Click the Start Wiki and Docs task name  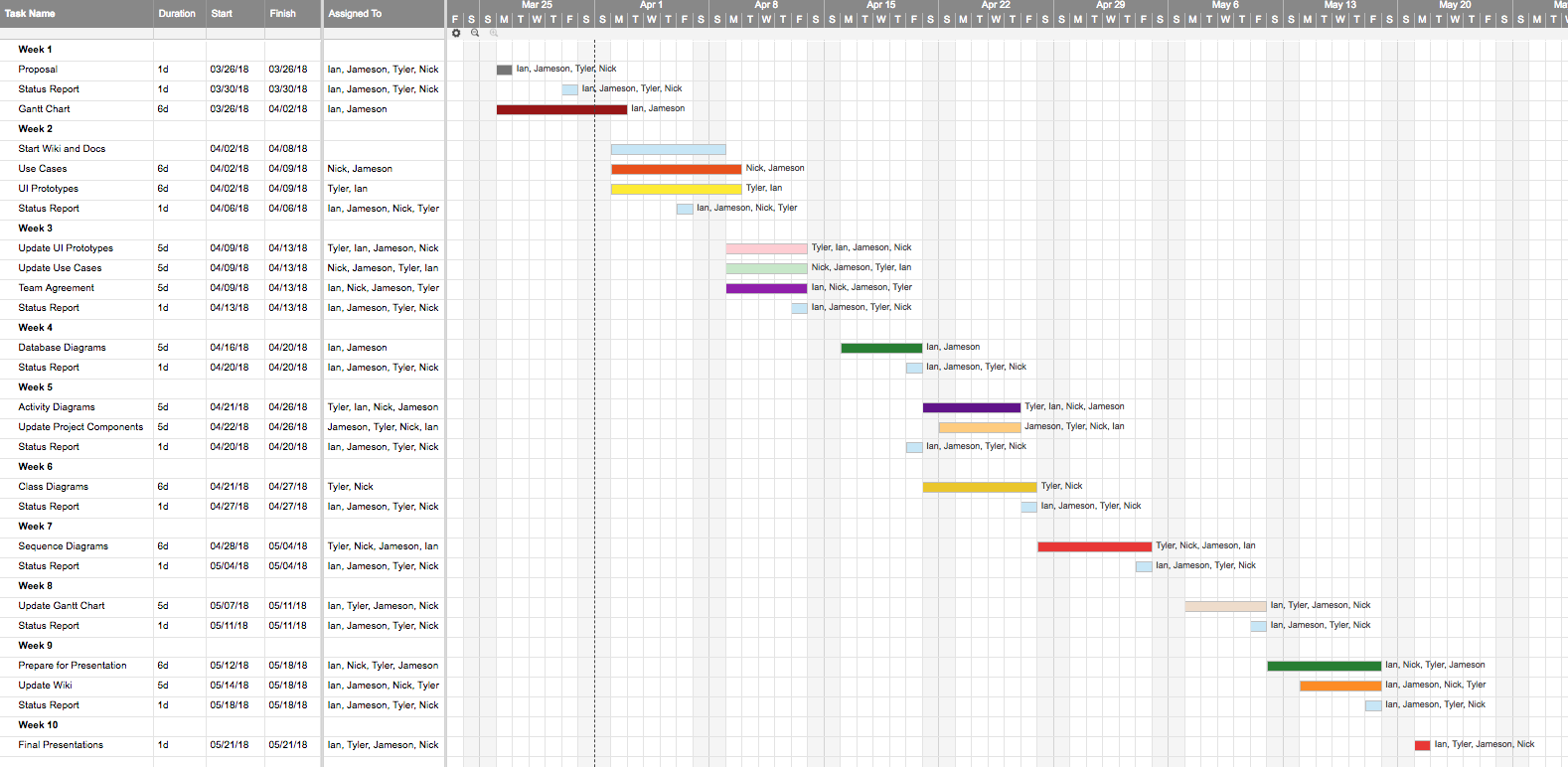[62, 149]
